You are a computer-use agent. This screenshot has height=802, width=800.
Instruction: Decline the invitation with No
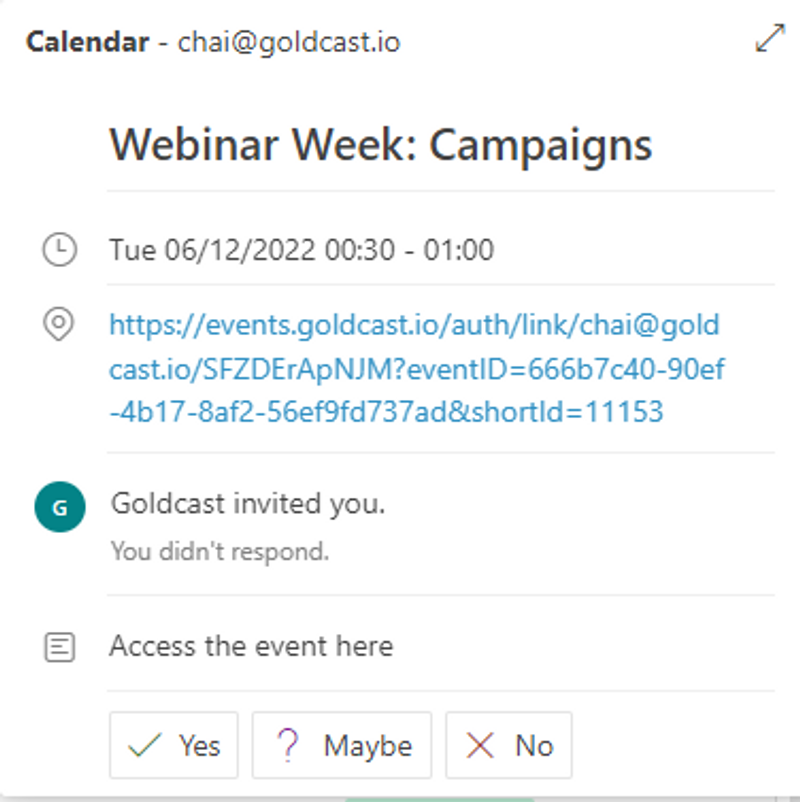pyautogui.click(x=509, y=746)
